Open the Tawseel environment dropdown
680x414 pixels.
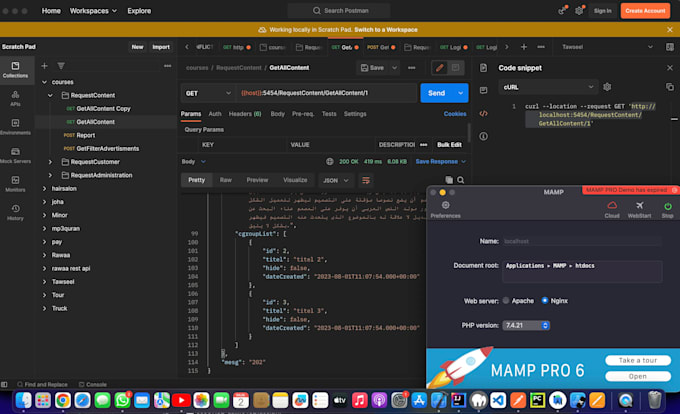pyautogui.click(x=607, y=47)
